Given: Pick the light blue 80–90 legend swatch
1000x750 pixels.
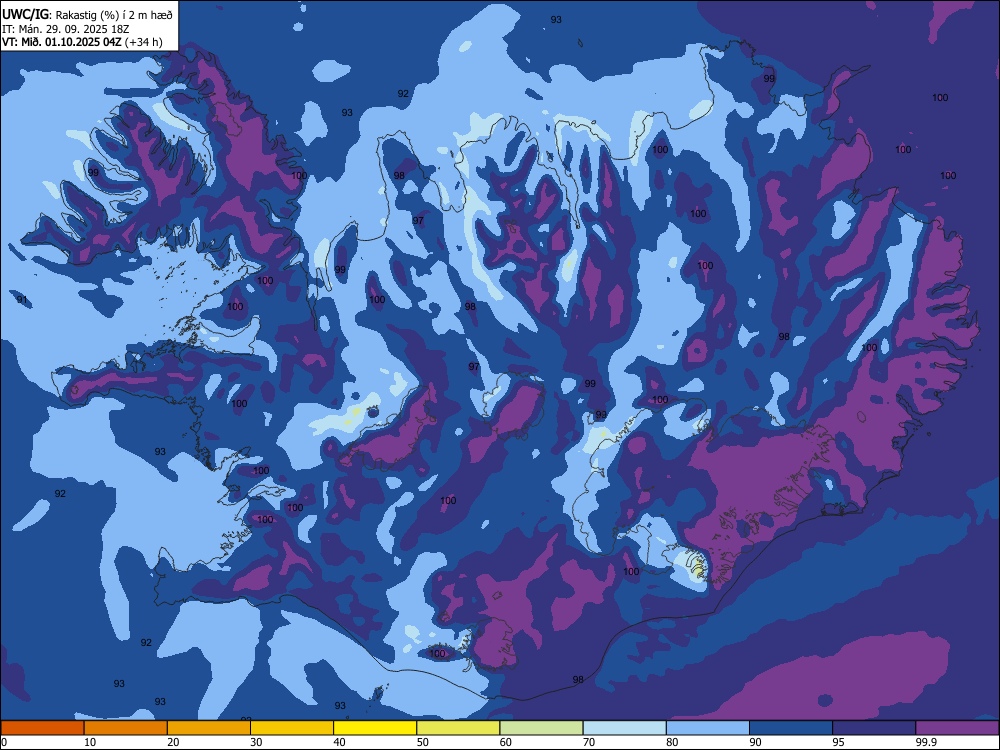Looking at the screenshot, I should point(708,728).
